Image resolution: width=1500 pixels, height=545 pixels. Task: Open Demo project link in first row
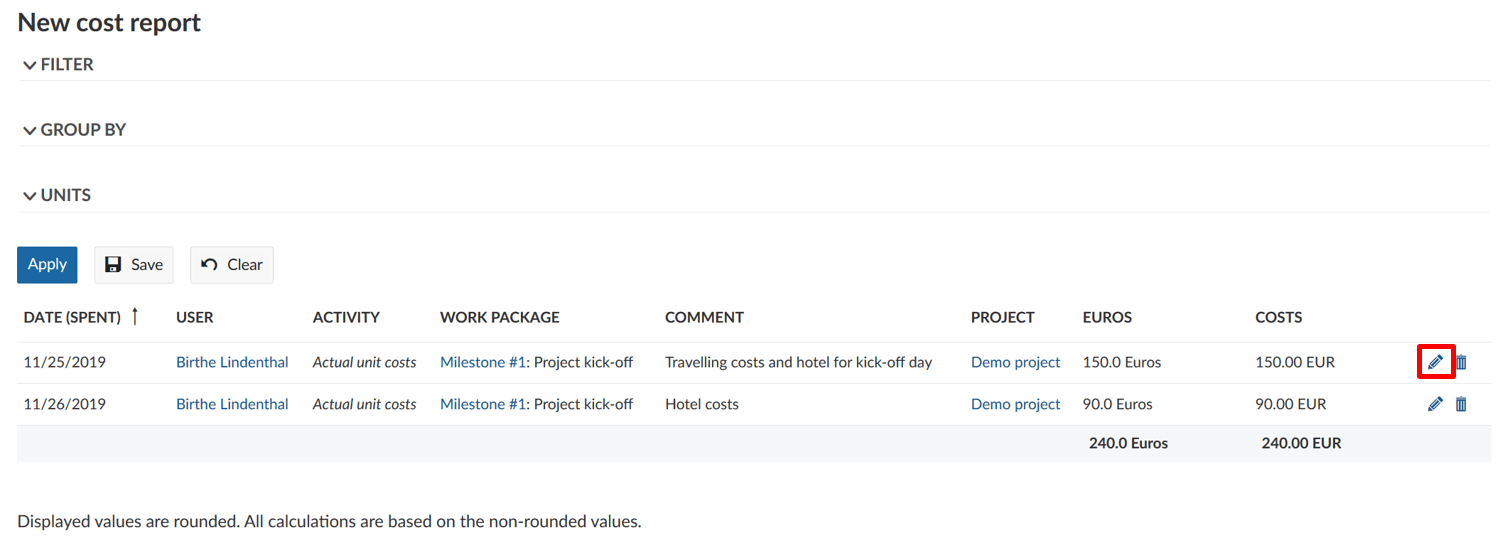click(x=1015, y=362)
